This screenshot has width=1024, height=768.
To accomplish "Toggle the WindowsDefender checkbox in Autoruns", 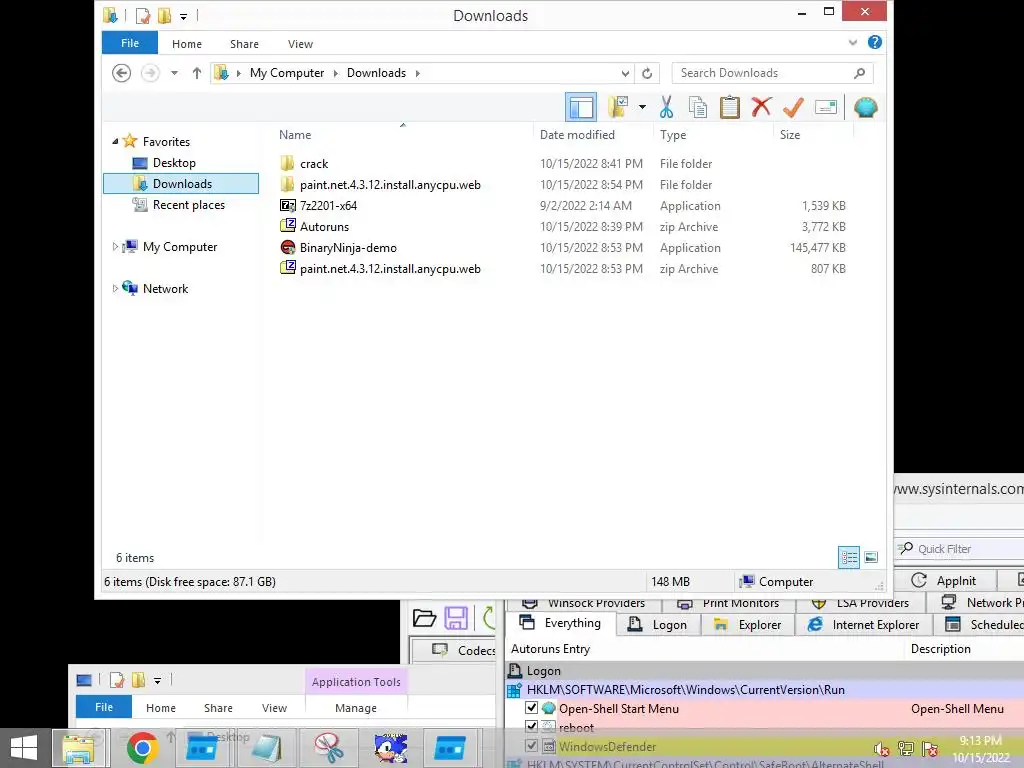I will click(532, 746).
